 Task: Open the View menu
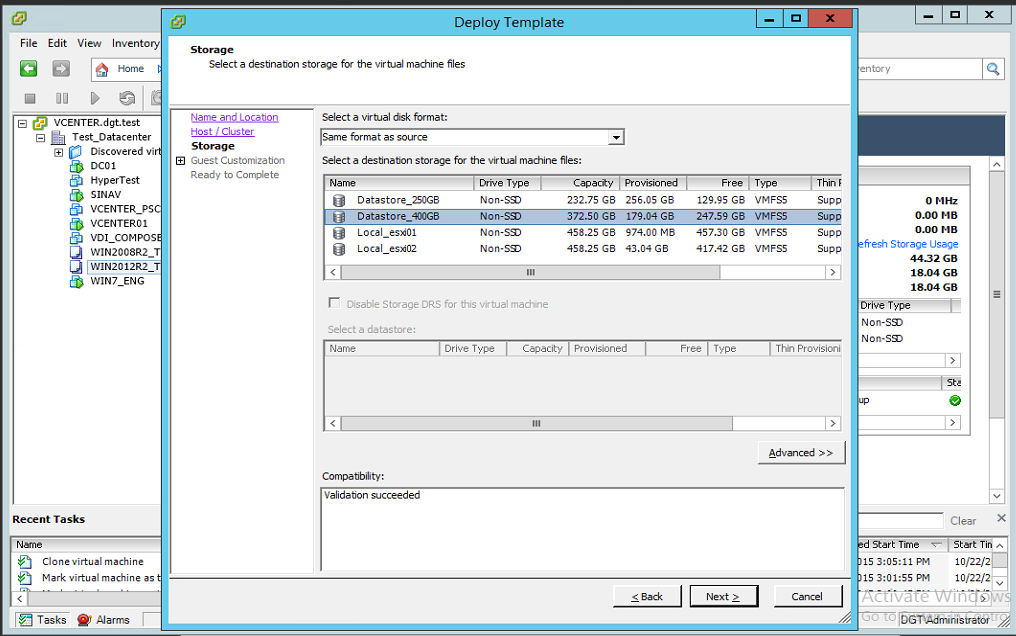pos(89,43)
